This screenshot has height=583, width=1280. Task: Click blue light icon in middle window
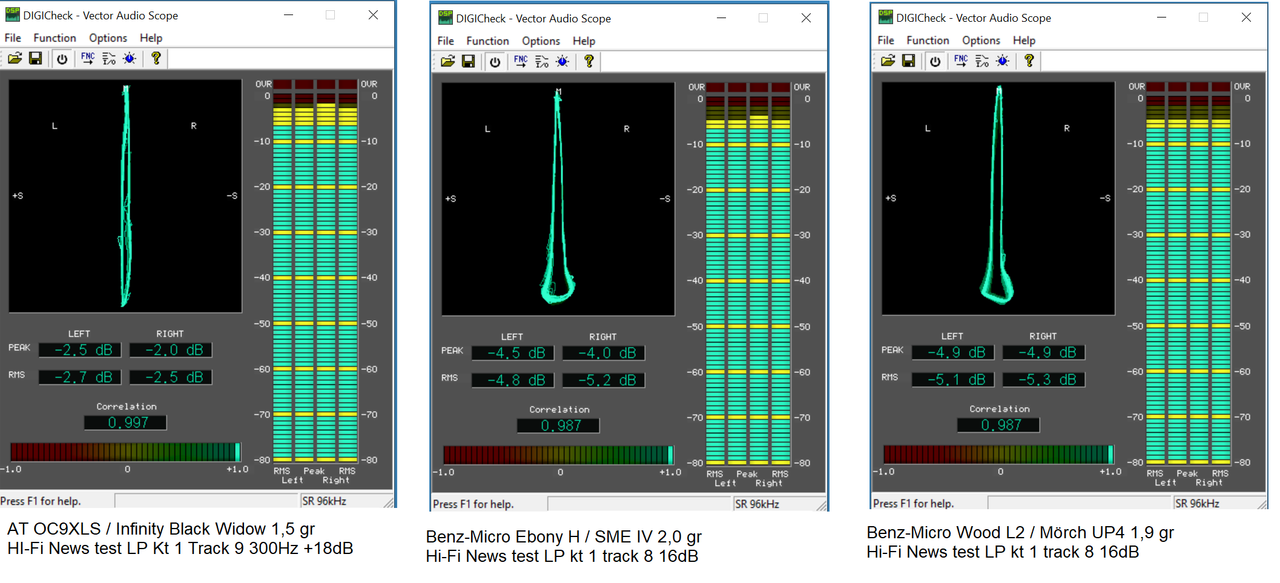563,62
